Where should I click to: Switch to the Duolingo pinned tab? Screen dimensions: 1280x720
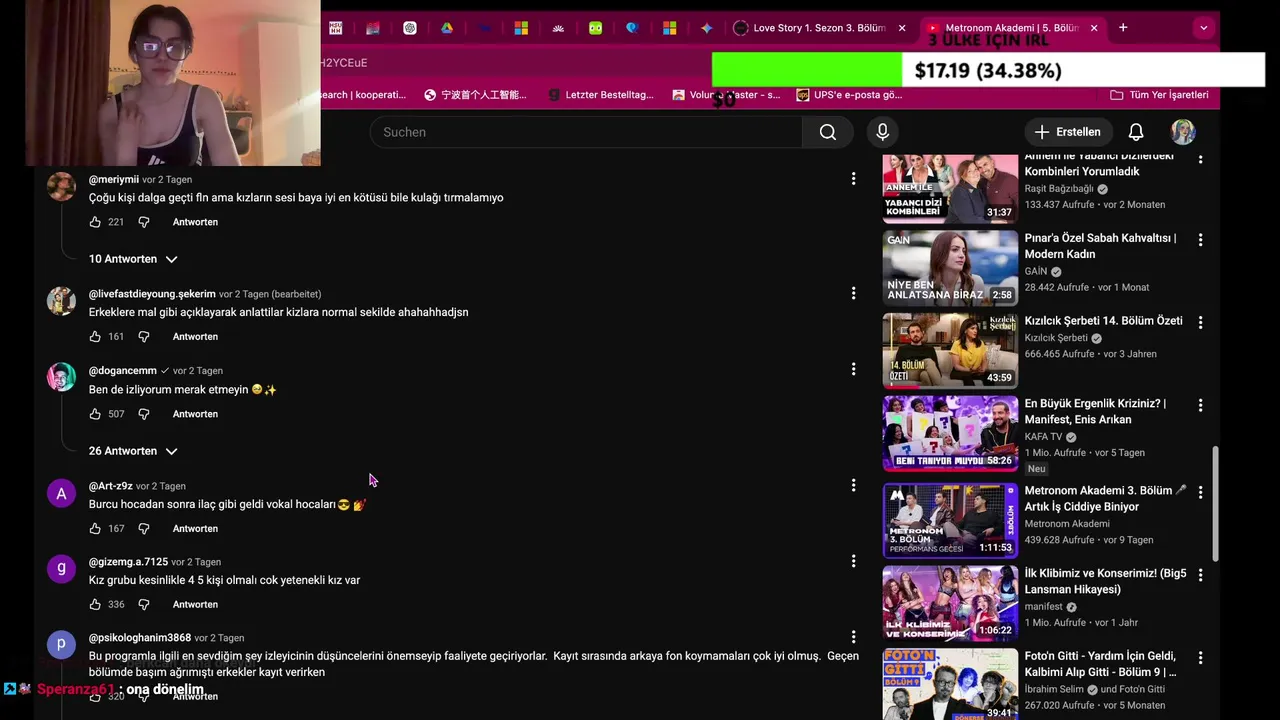point(596,28)
